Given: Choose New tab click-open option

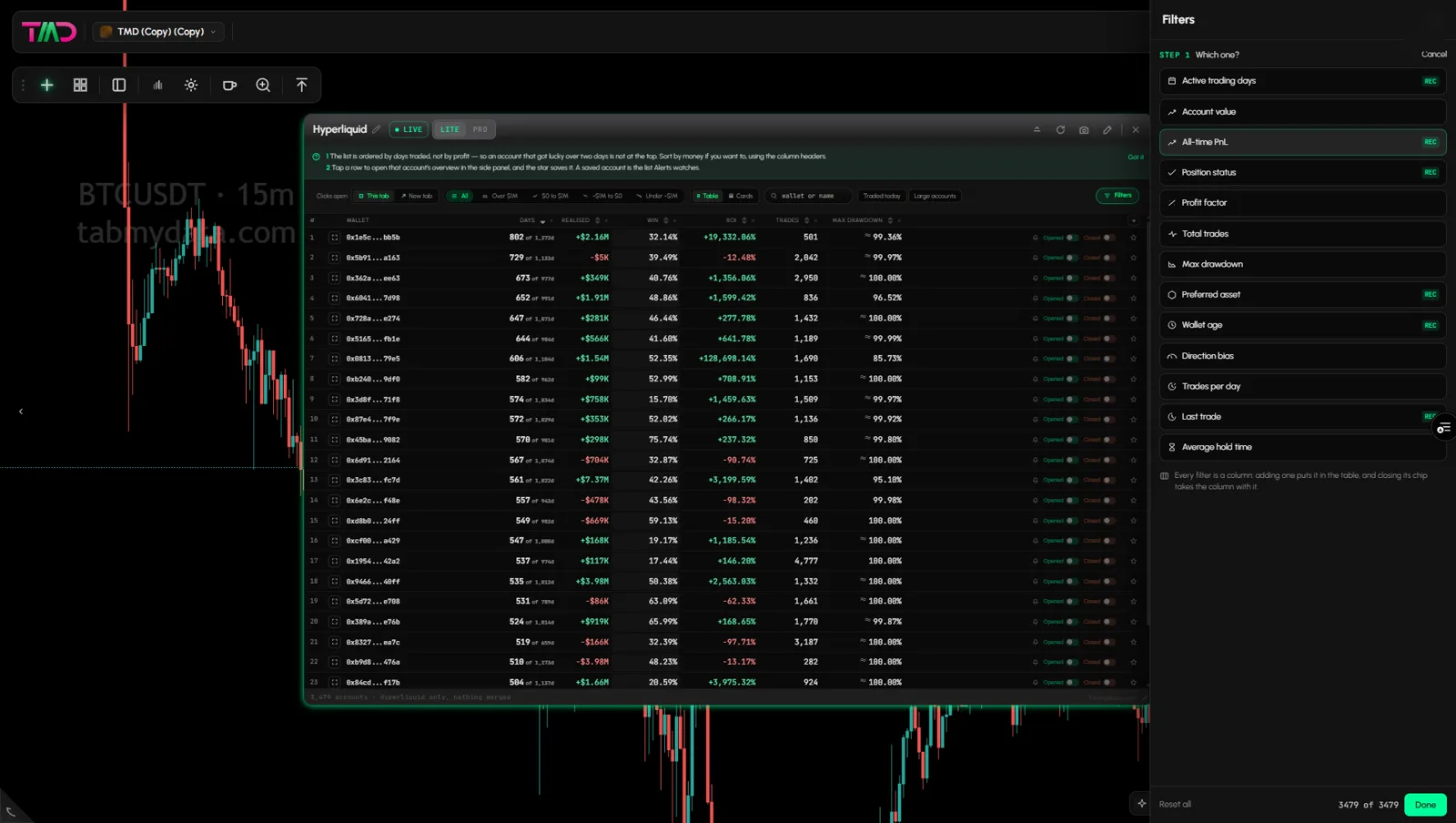Looking at the screenshot, I should pyautogui.click(x=417, y=196).
